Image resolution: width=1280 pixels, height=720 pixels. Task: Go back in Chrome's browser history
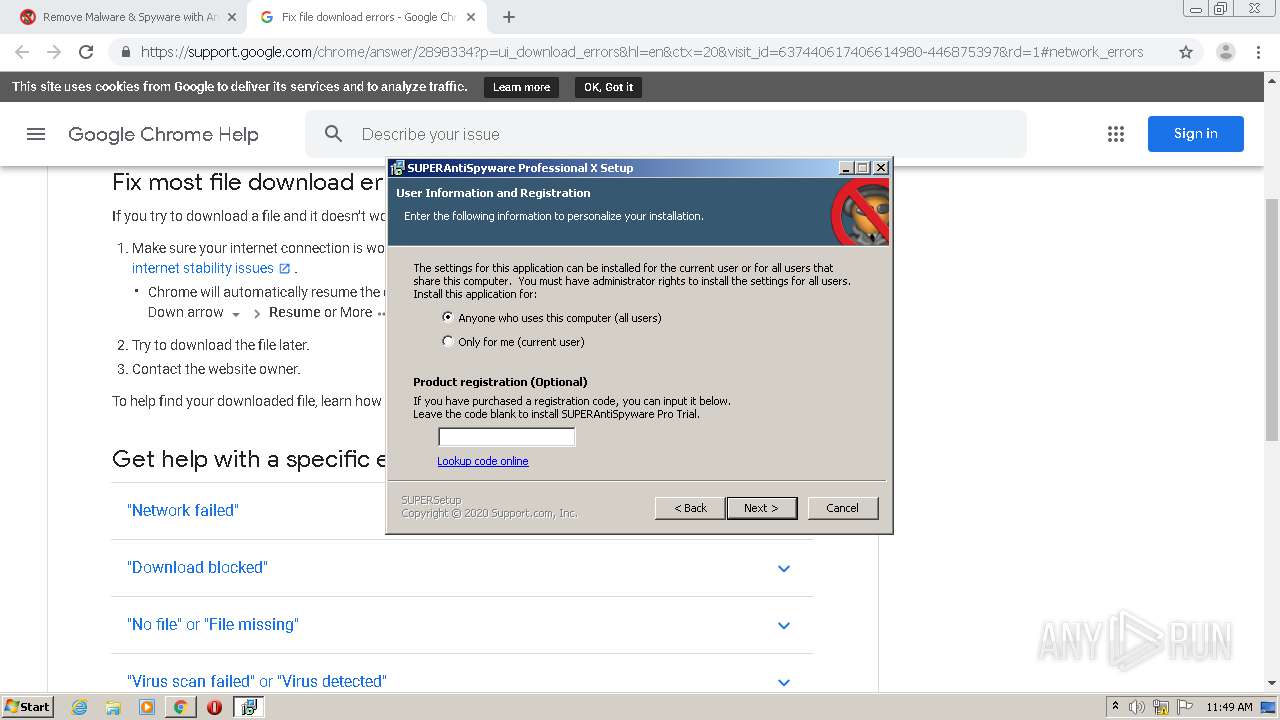coord(22,52)
